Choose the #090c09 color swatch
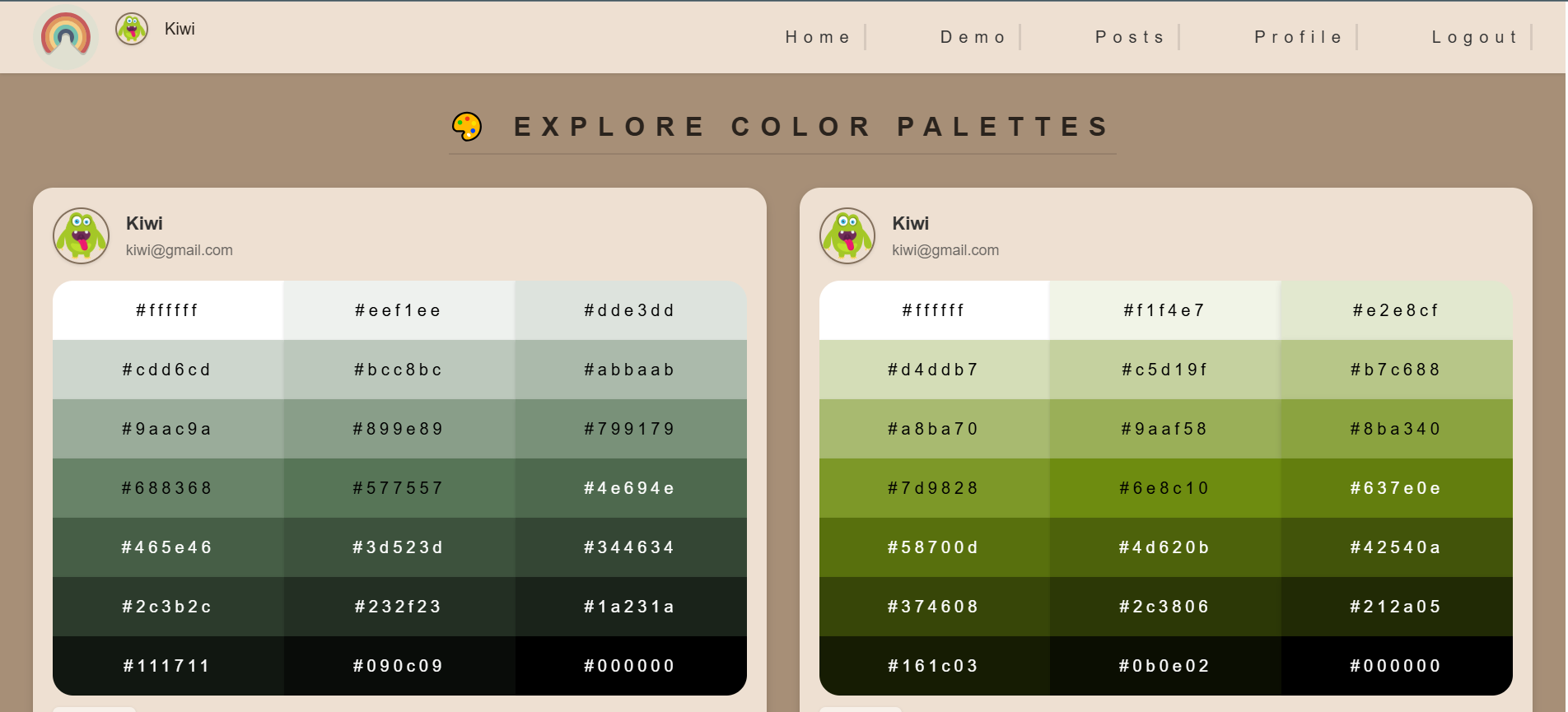Screen dimensions: 1568x712 (x=399, y=666)
